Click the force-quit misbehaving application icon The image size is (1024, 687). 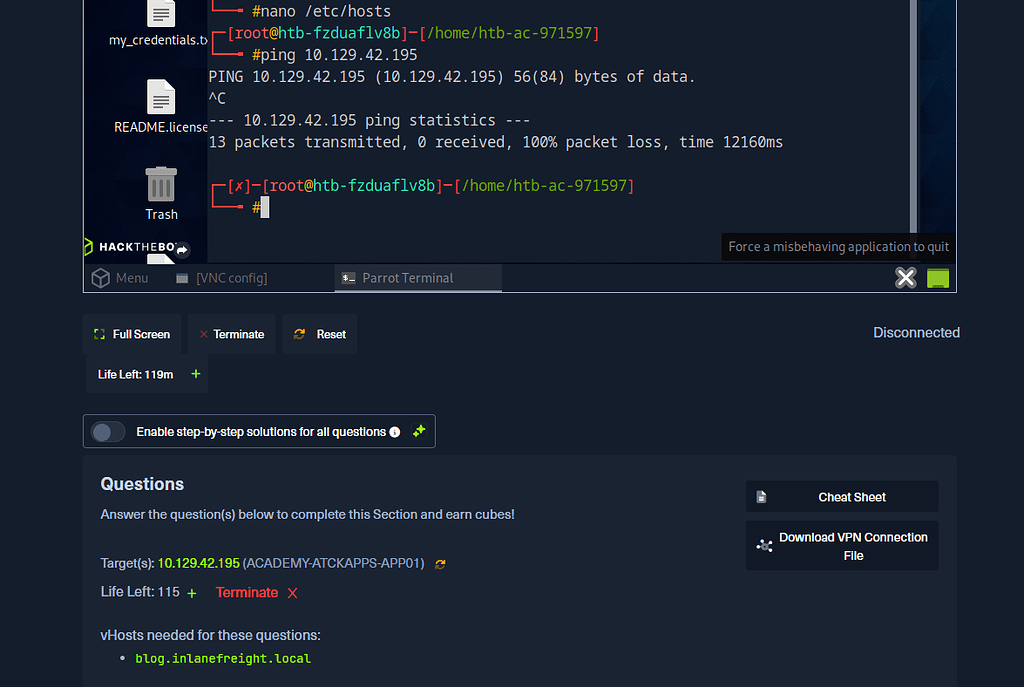pos(905,278)
